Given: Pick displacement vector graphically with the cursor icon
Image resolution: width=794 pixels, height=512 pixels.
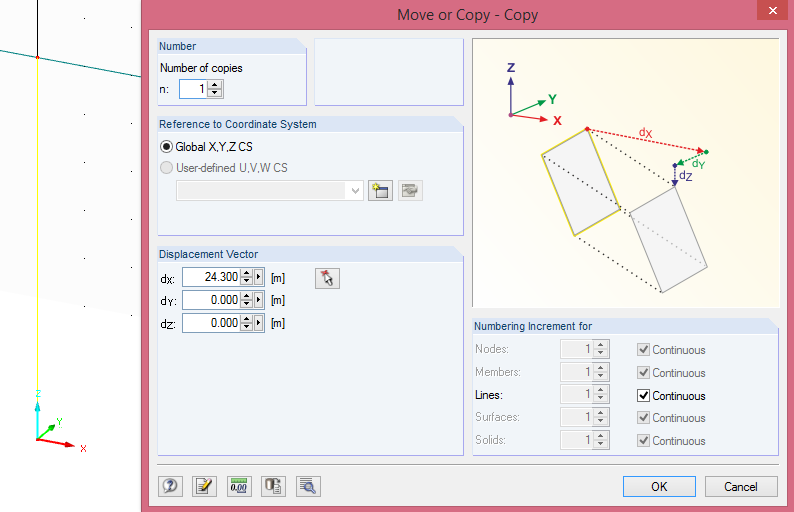Looking at the screenshot, I should tap(327, 279).
